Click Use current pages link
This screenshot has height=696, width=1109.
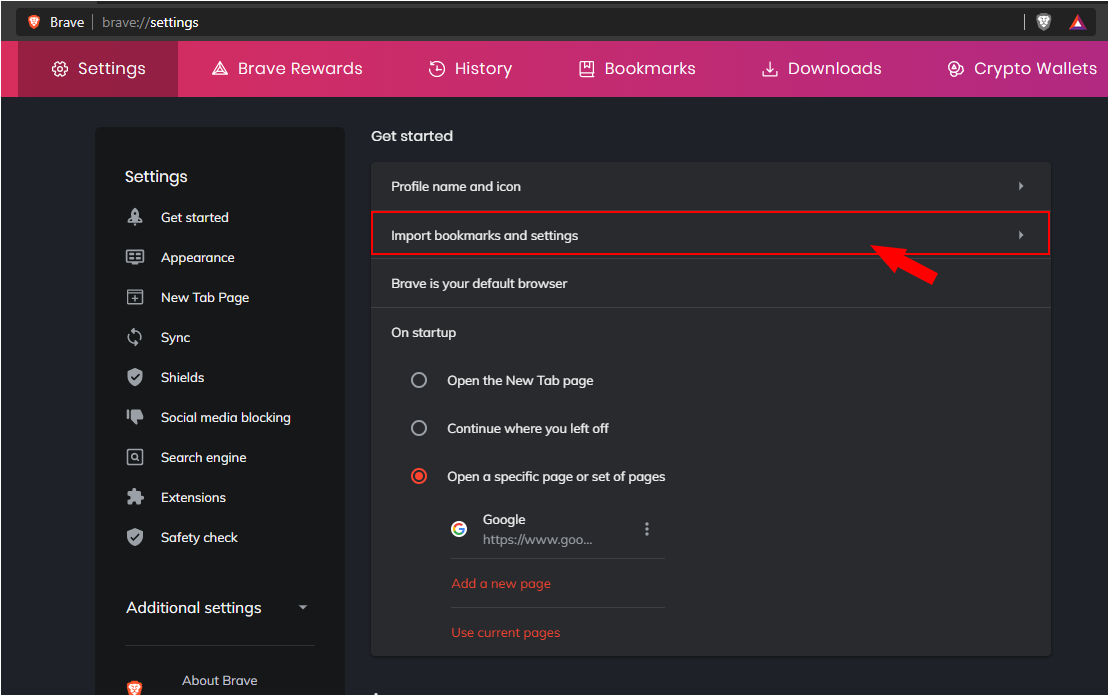pyautogui.click(x=506, y=632)
